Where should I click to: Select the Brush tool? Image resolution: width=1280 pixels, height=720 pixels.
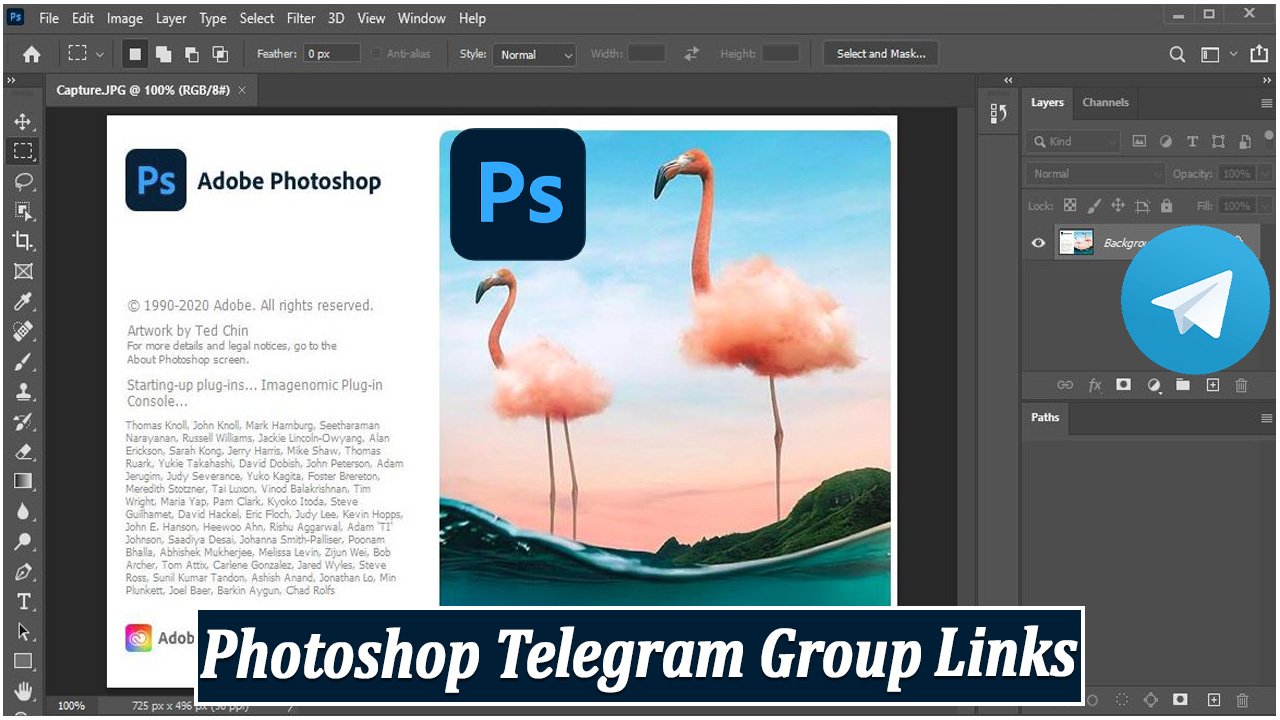[22, 361]
